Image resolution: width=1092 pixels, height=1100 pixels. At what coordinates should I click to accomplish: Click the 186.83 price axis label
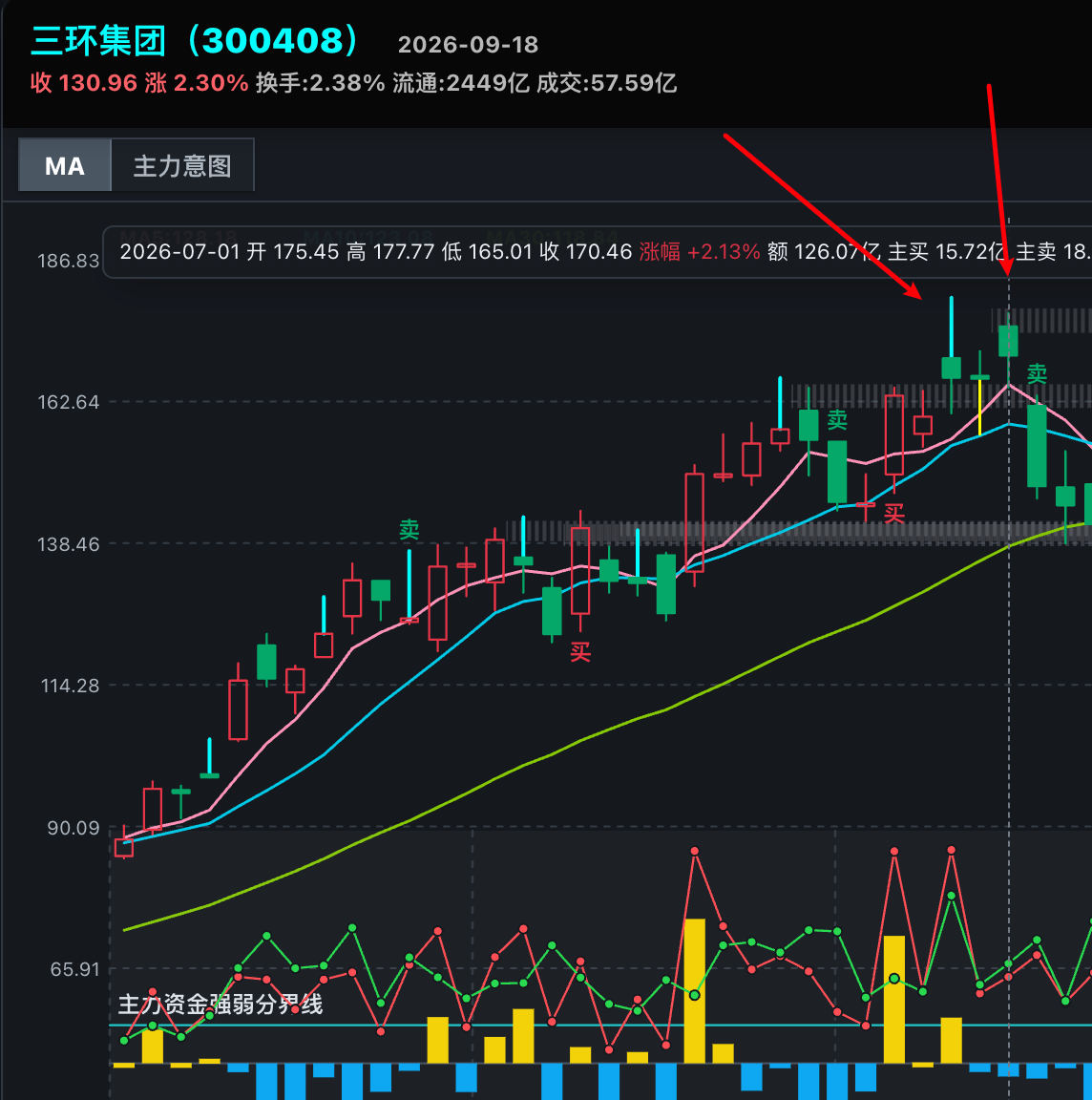pyautogui.click(x=68, y=261)
